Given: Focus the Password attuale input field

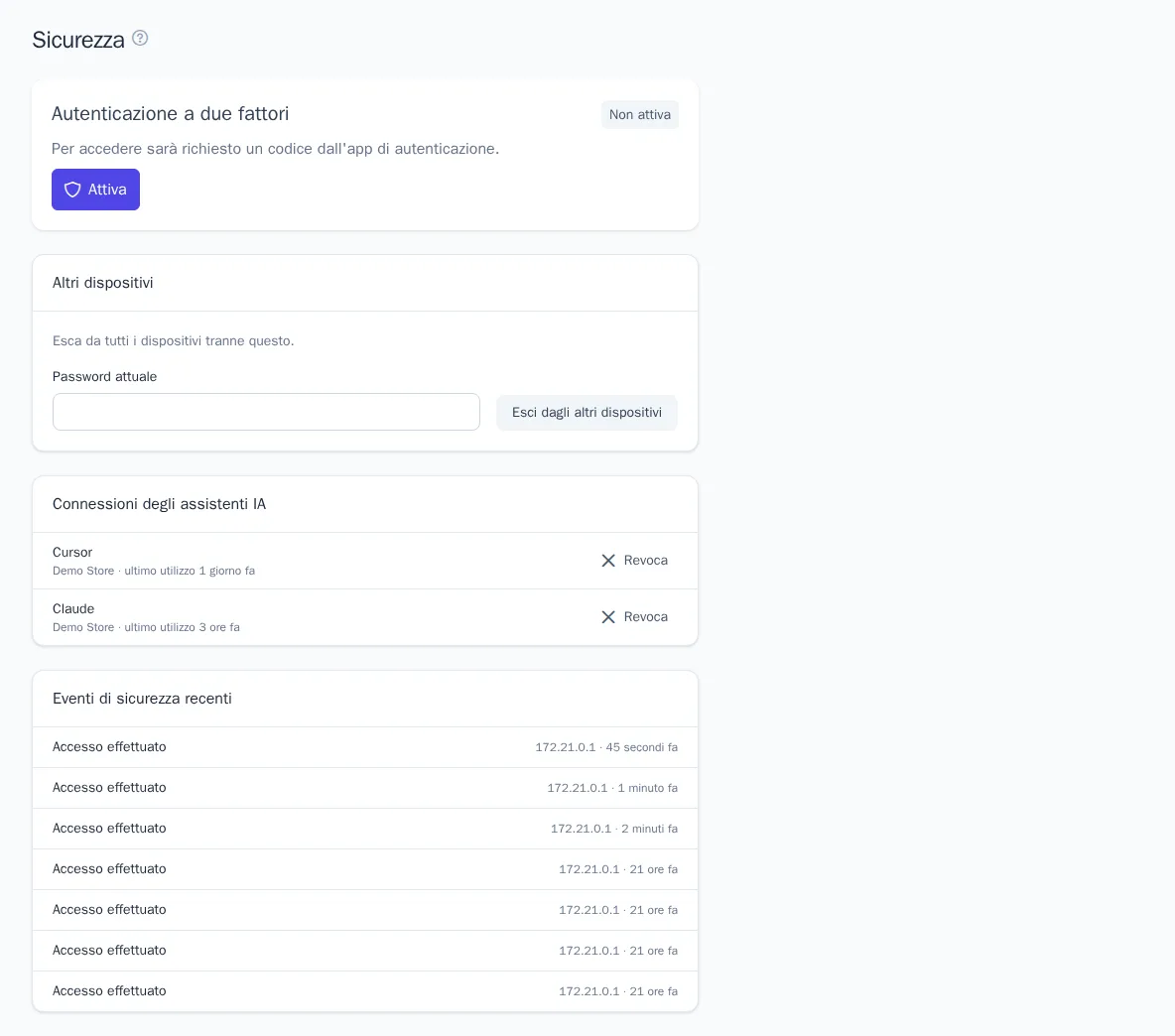Looking at the screenshot, I should (x=266, y=412).
